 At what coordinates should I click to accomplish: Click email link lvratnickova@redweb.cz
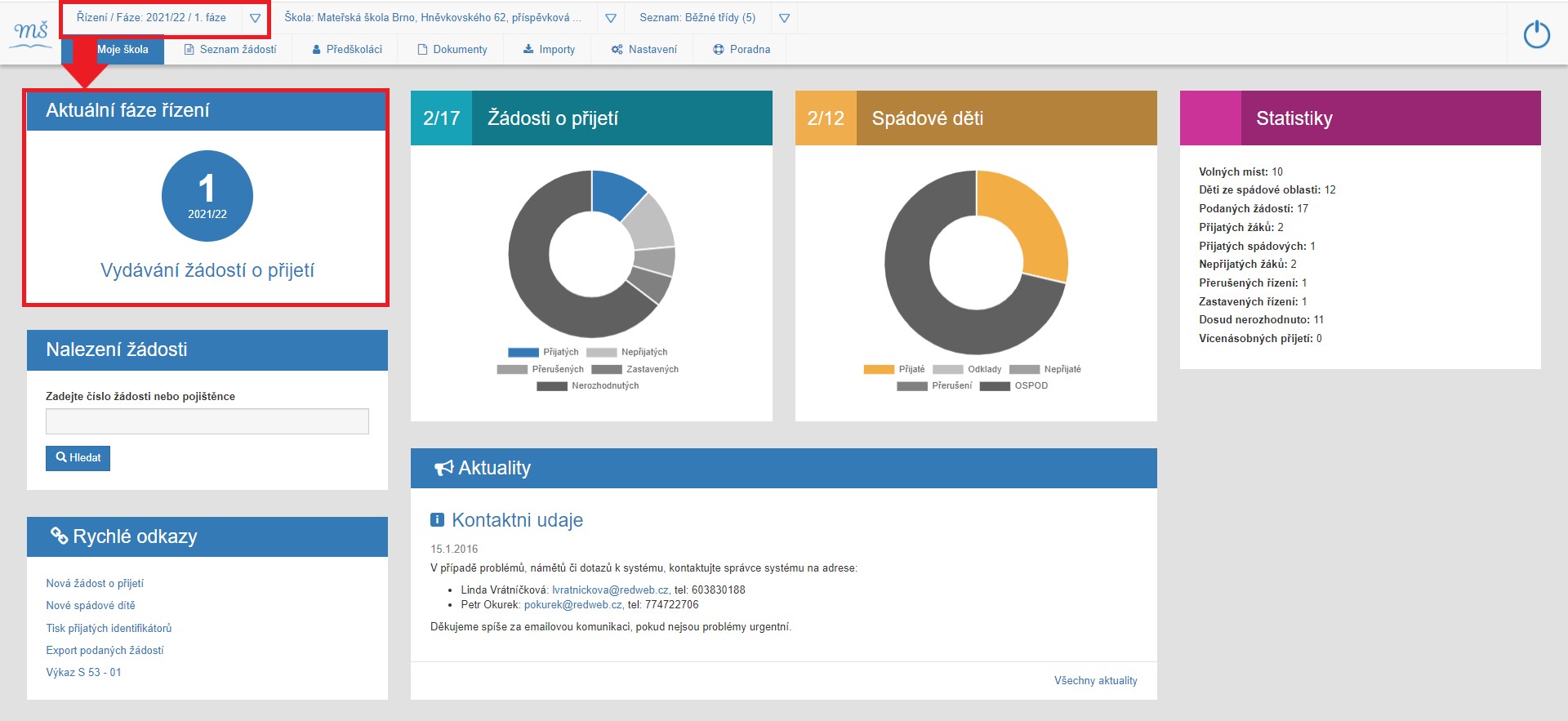tap(610, 590)
